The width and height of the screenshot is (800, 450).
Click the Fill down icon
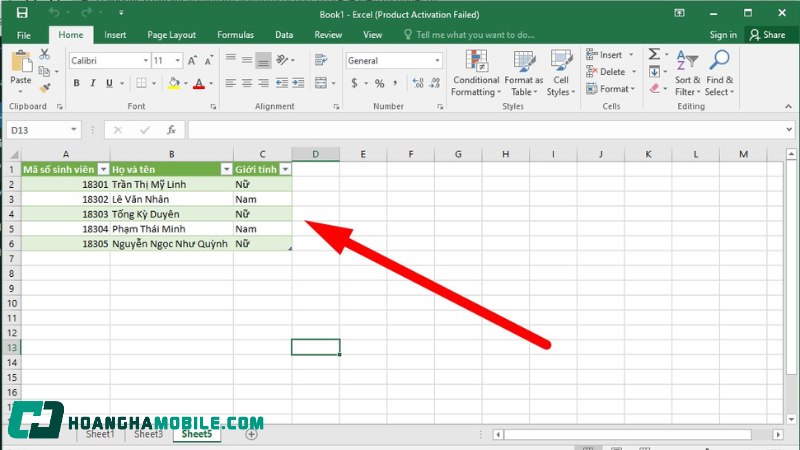654,71
